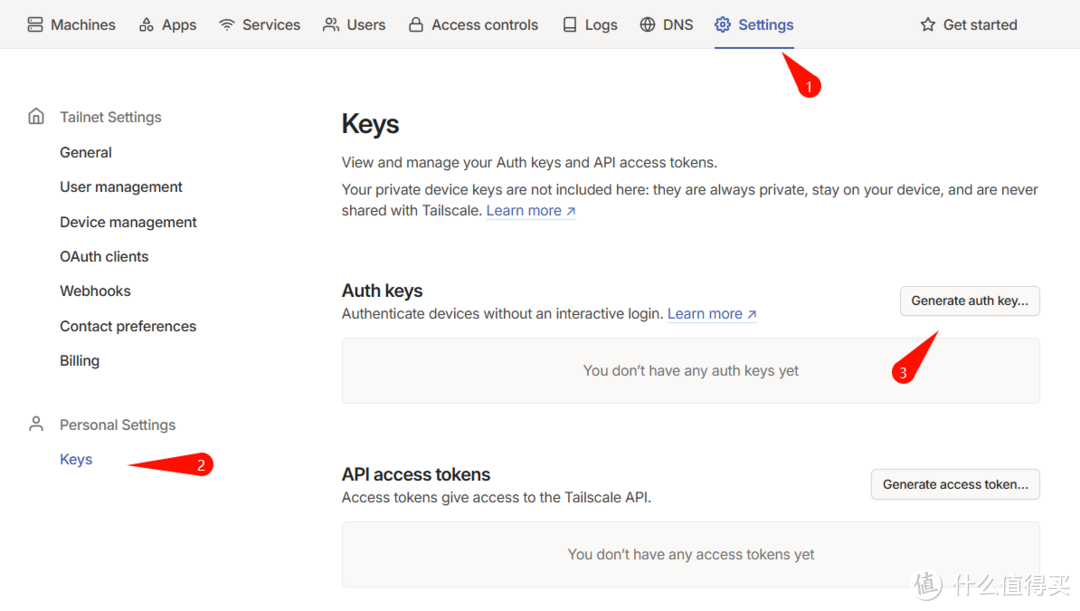
Task: View the Logs tab
Action: tap(590, 25)
